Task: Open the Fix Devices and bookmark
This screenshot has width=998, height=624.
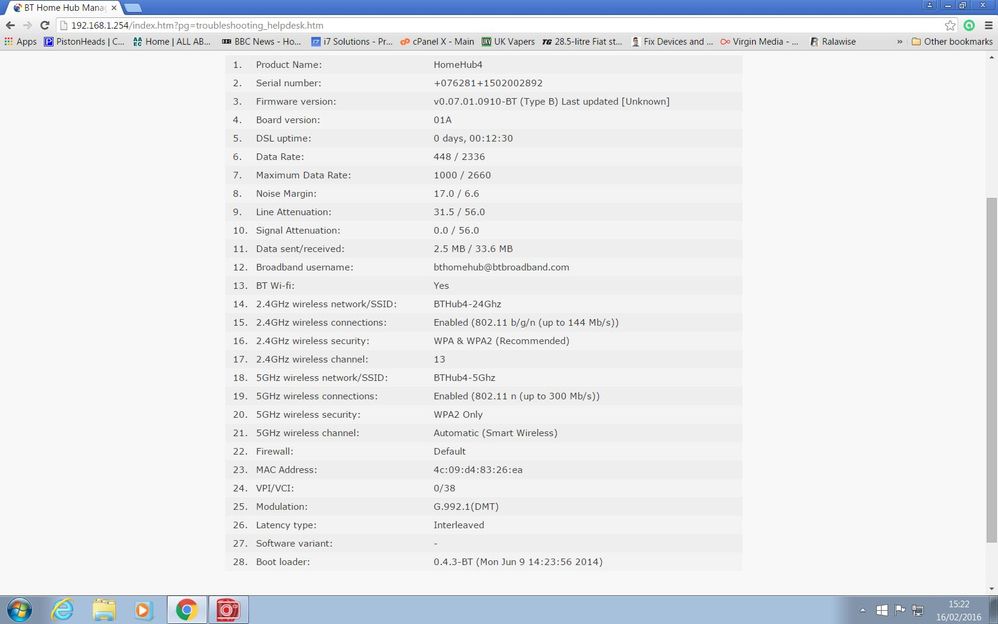Action: (672, 41)
